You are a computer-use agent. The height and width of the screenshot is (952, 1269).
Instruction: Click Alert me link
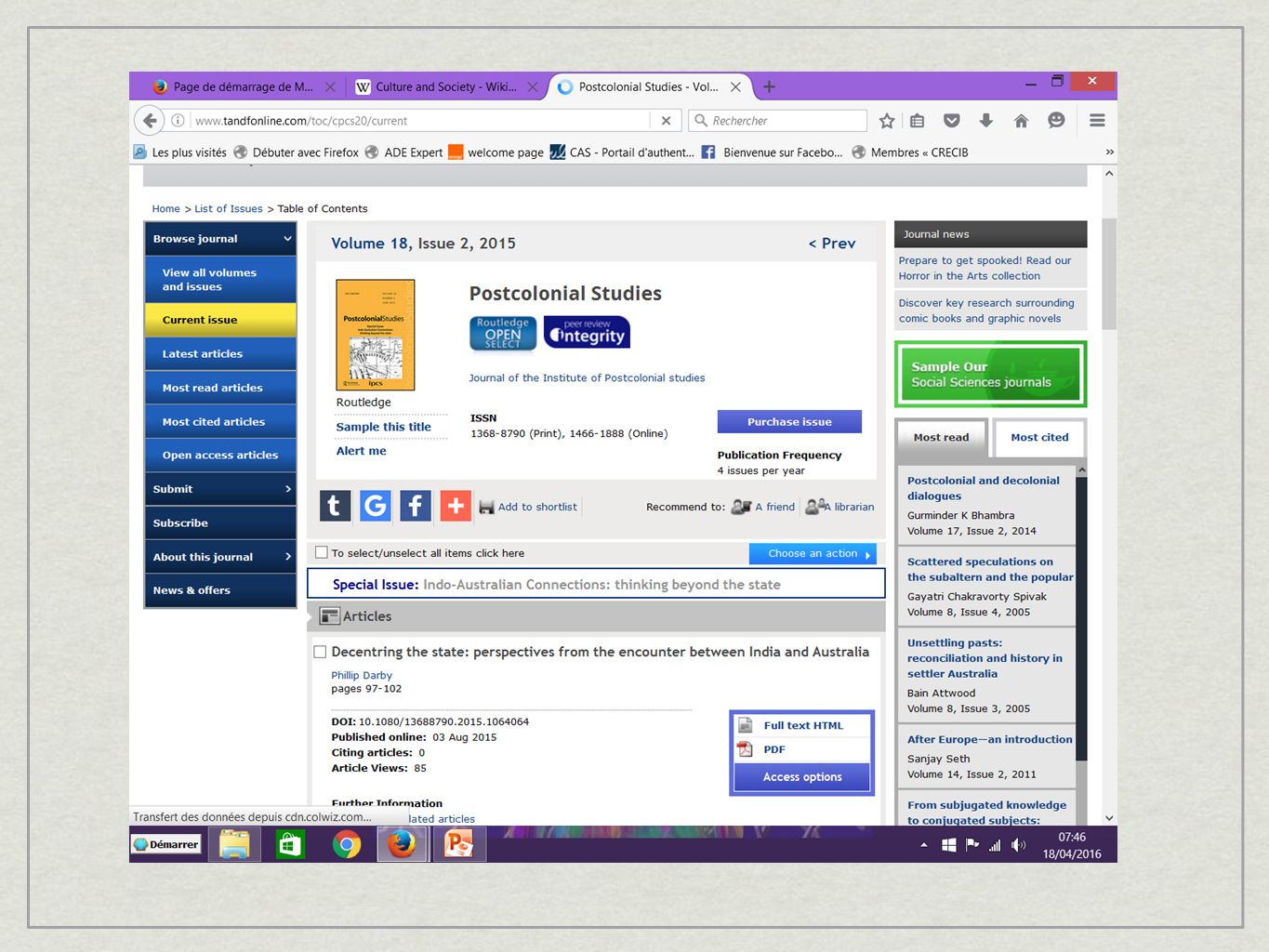pos(362,451)
